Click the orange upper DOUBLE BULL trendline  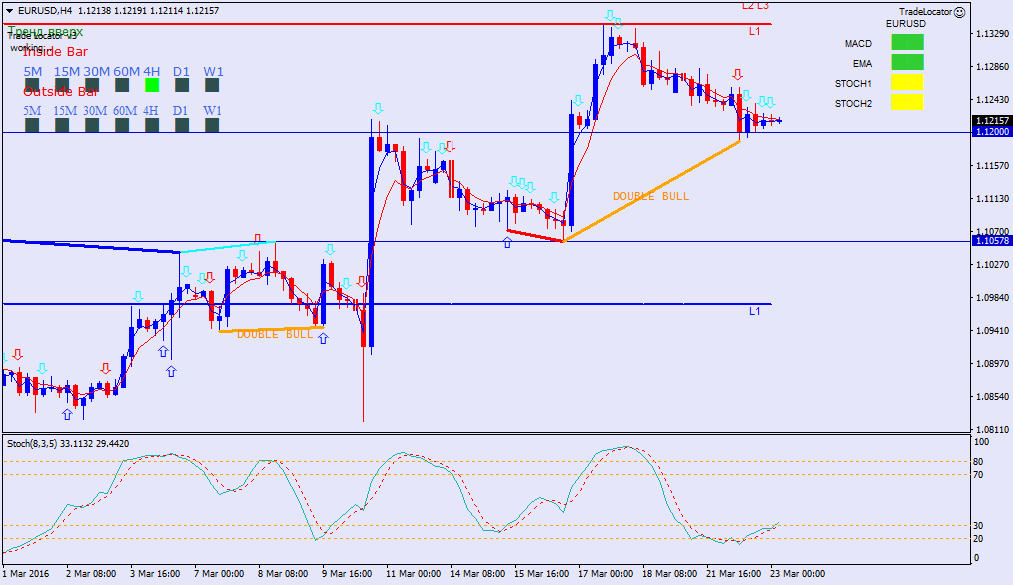click(x=651, y=191)
